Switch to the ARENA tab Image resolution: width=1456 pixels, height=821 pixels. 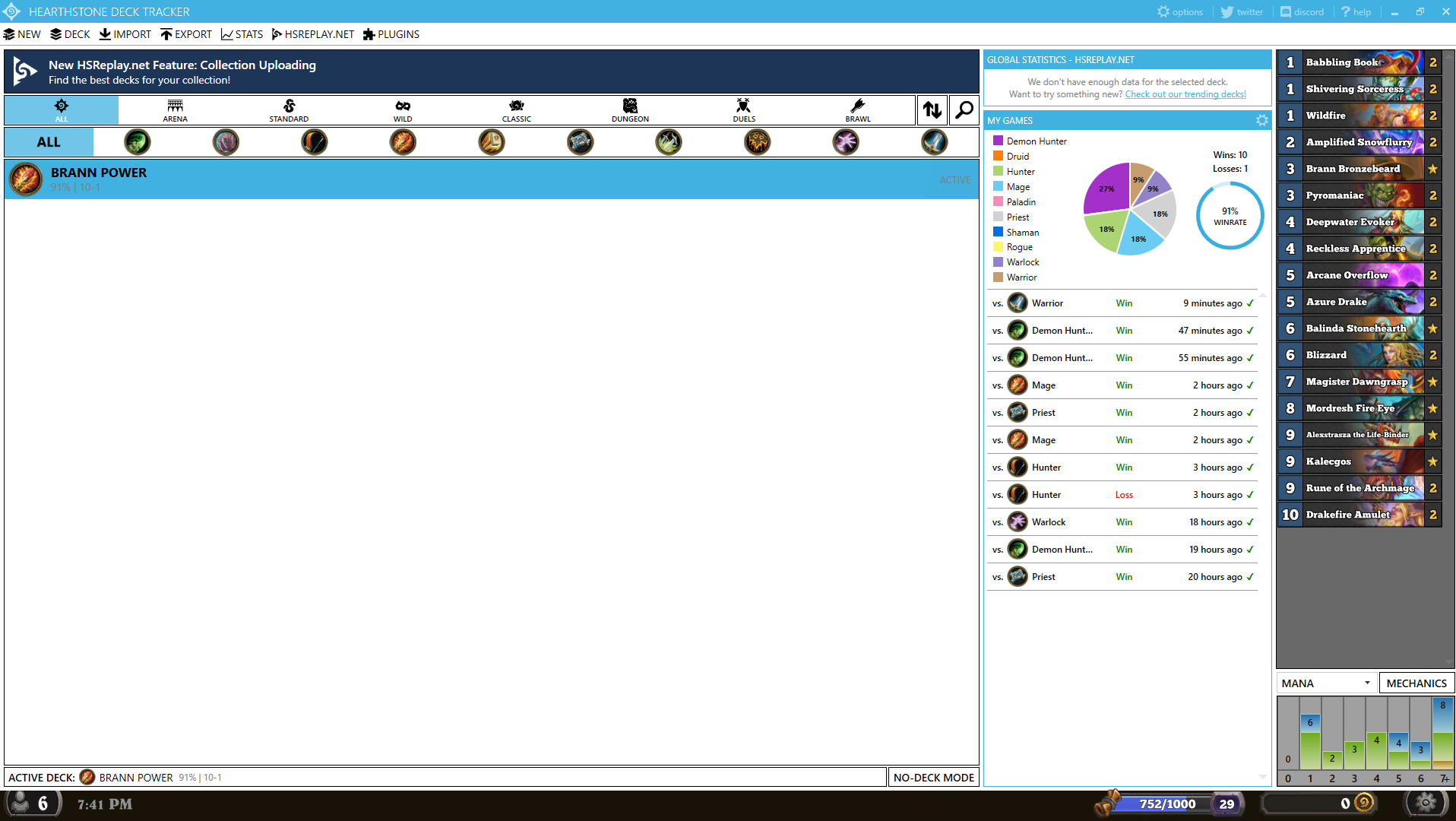(175, 110)
